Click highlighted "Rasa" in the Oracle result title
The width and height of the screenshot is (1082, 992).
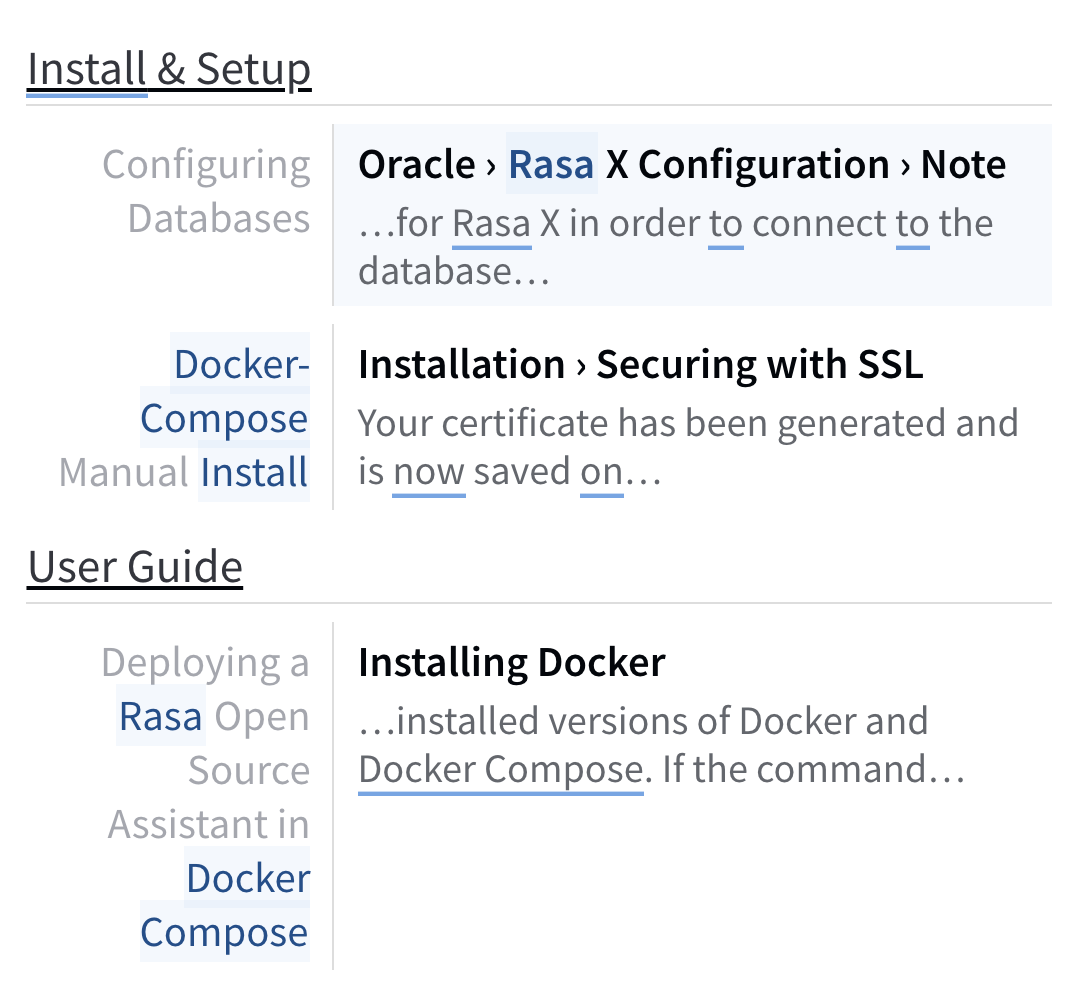click(x=552, y=165)
